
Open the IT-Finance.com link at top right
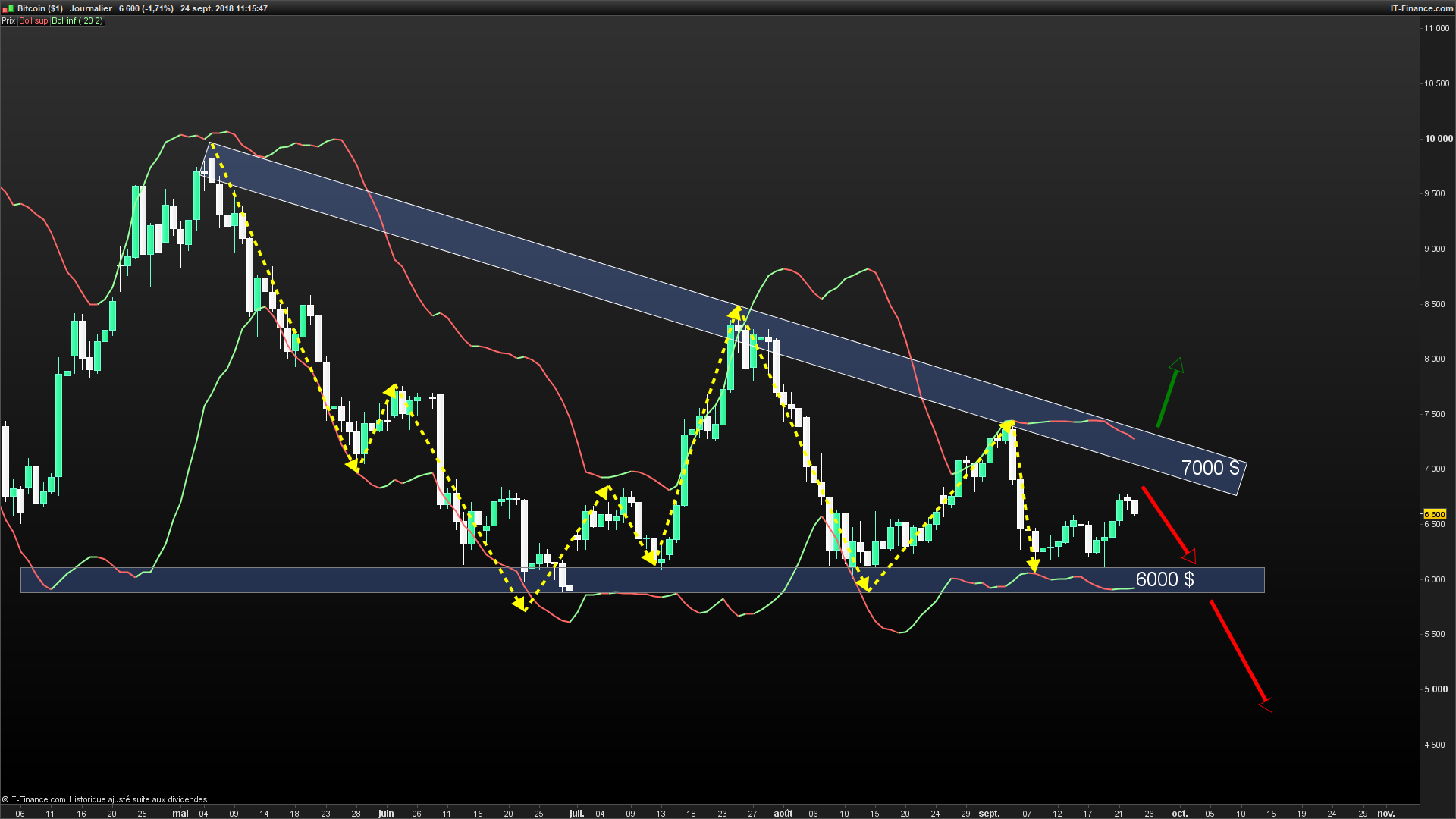[1421, 8]
